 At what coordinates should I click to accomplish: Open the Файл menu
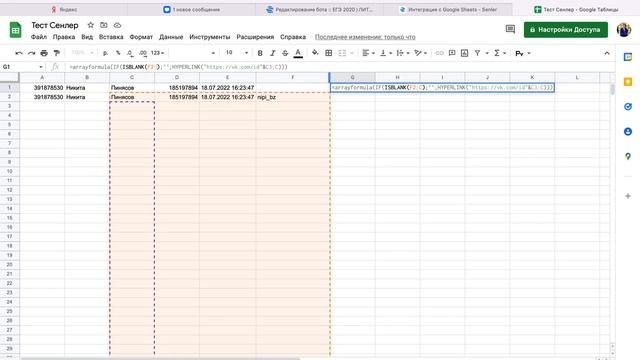coord(39,37)
